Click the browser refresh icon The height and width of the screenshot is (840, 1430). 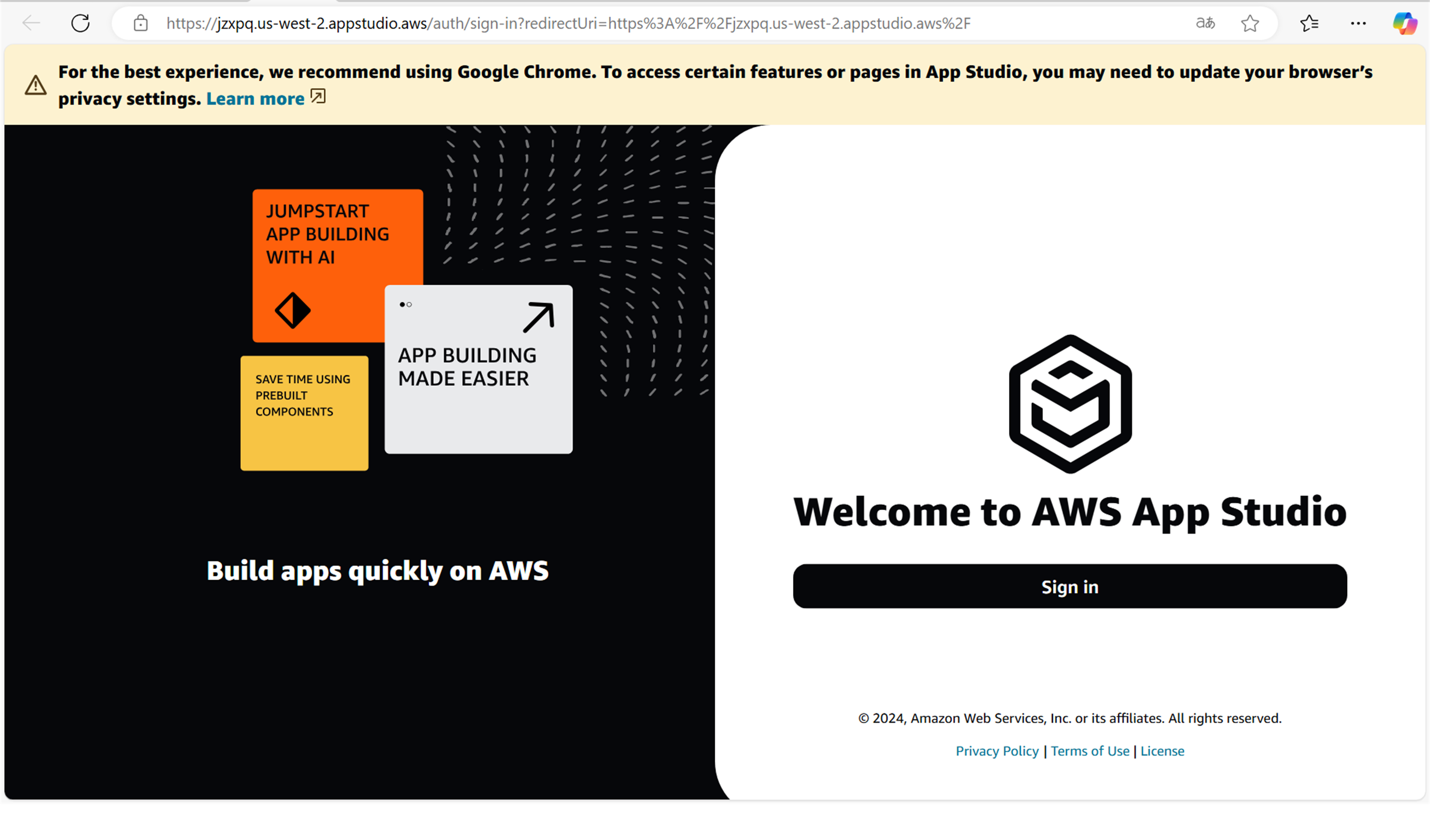click(x=80, y=23)
